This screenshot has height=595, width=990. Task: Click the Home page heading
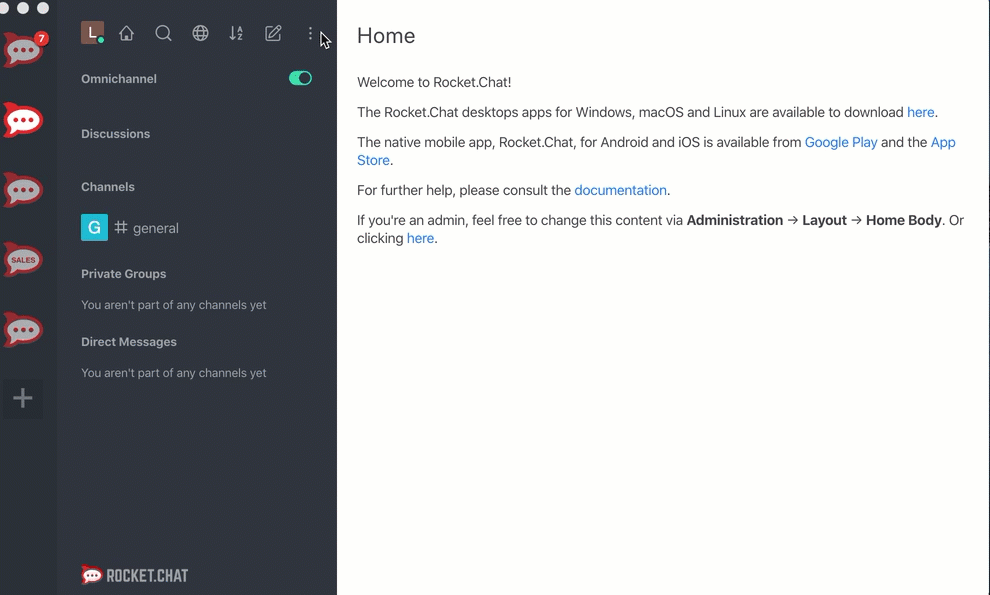coord(386,36)
